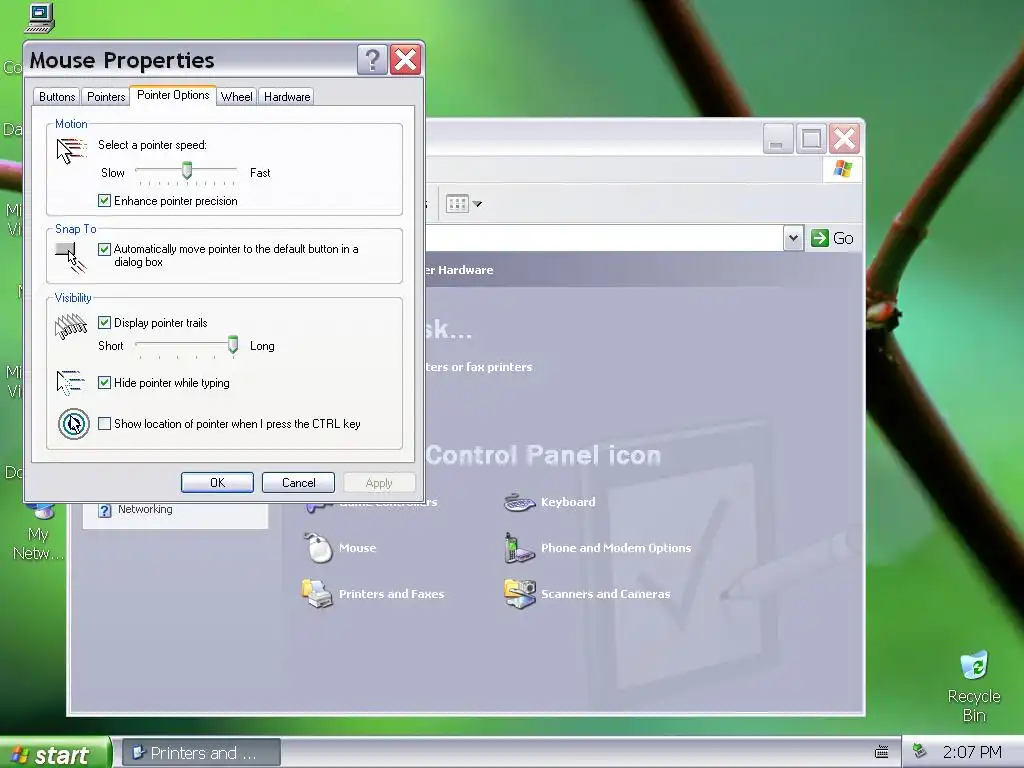Switch to the Wheel tab
This screenshot has height=768, width=1024.
coord(236,97)
